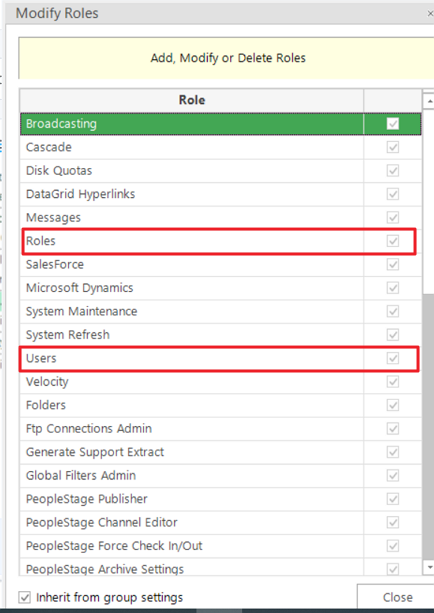Toggle the Broadcasting role checkbox
Image resolution: width=434 pixels, height=613 pixels.
[x=393, y=124]
